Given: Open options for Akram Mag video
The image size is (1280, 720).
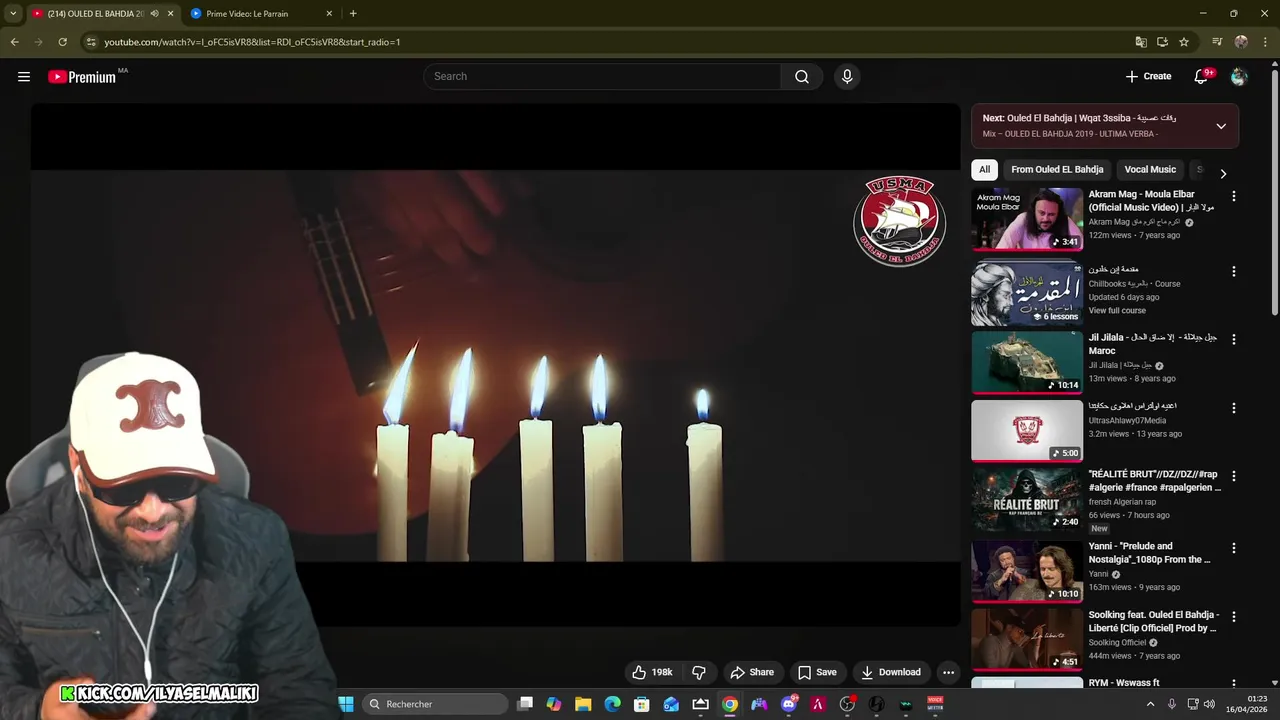Looking at the screenshot, I should pos(1233,196).
